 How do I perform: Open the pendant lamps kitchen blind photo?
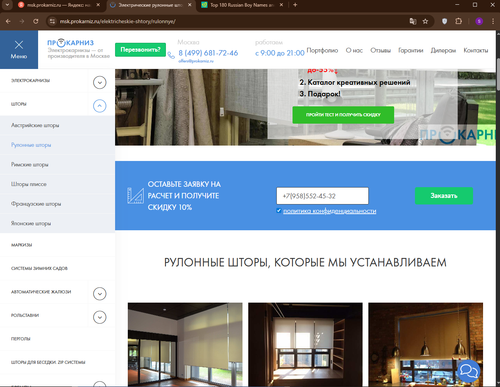(x=426, y=345)
